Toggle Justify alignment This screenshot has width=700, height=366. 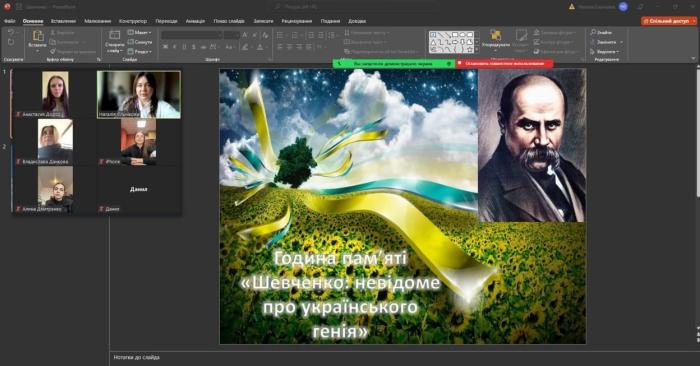tap(308, 47)
